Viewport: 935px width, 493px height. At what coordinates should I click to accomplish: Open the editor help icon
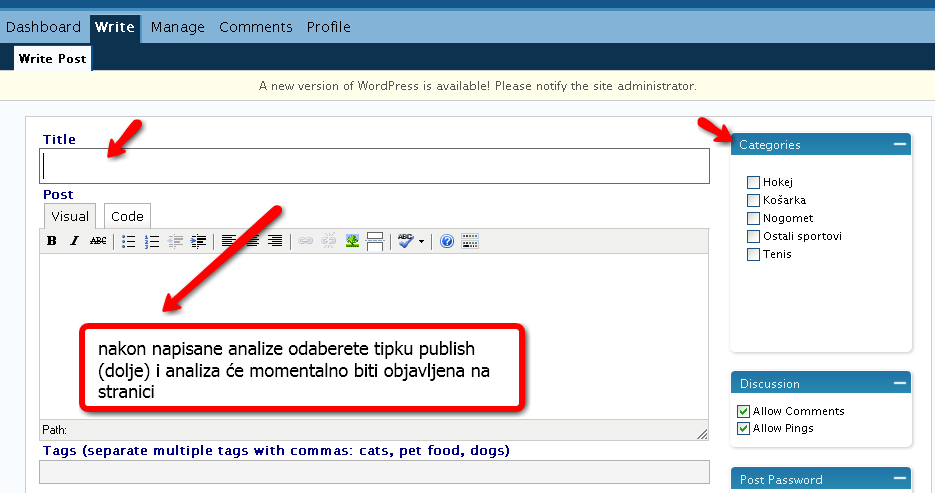coord(447,241)
